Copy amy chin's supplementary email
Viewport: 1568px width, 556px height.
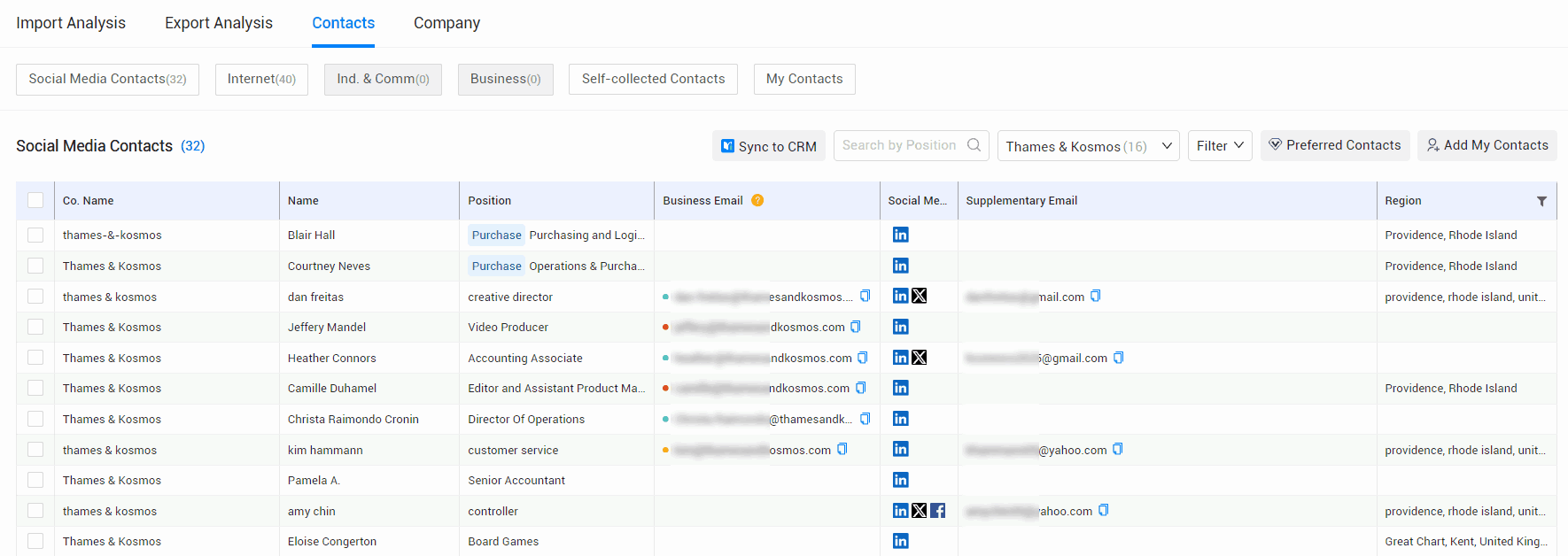(x=1104, y=510)
